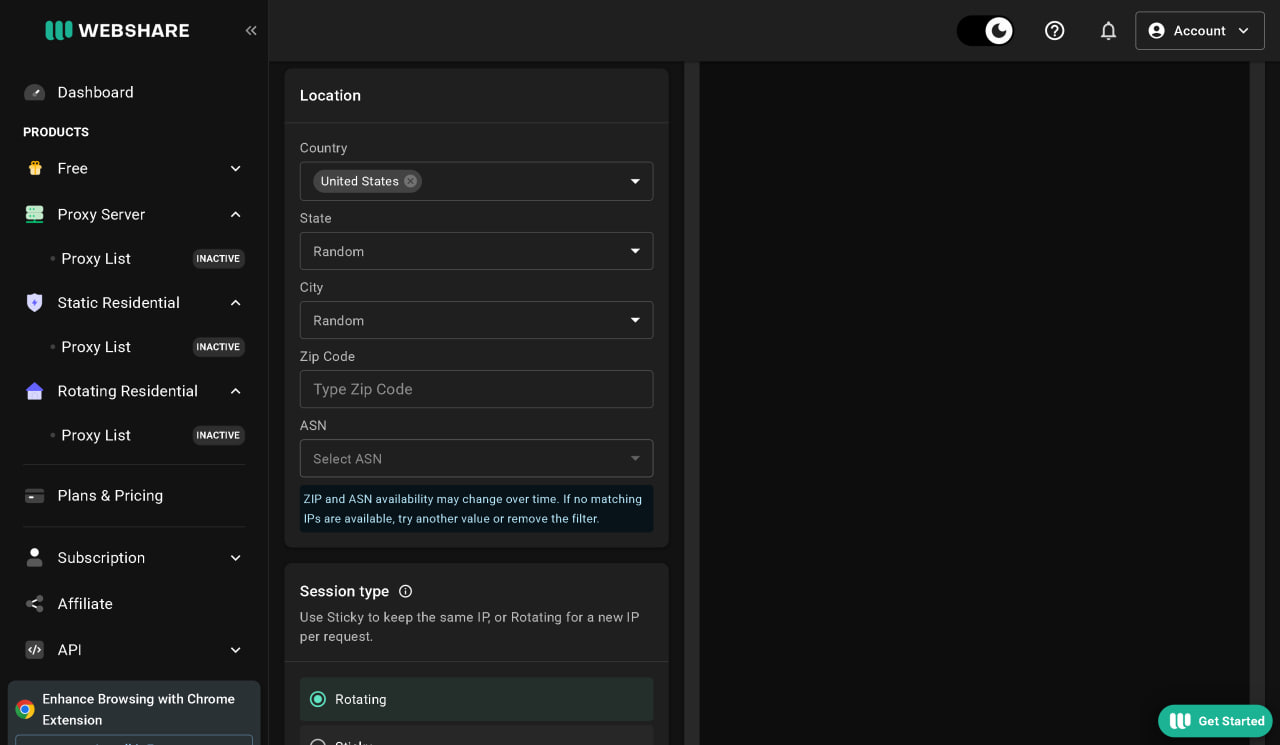Open the City dropdown
The width and height of the screenshot is (1280, 745).
coord(476,320)
